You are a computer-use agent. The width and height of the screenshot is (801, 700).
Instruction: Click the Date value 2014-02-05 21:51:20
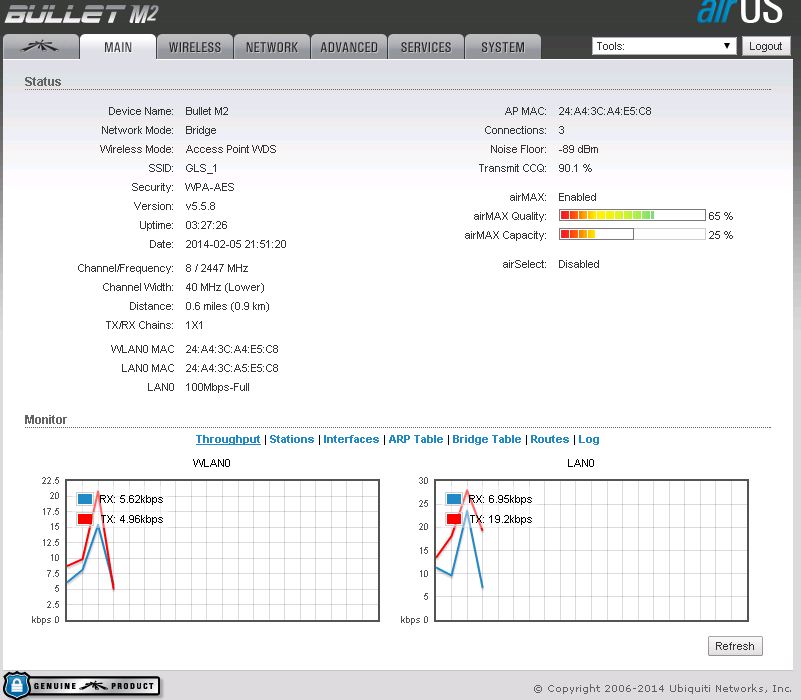pos(236,244)
